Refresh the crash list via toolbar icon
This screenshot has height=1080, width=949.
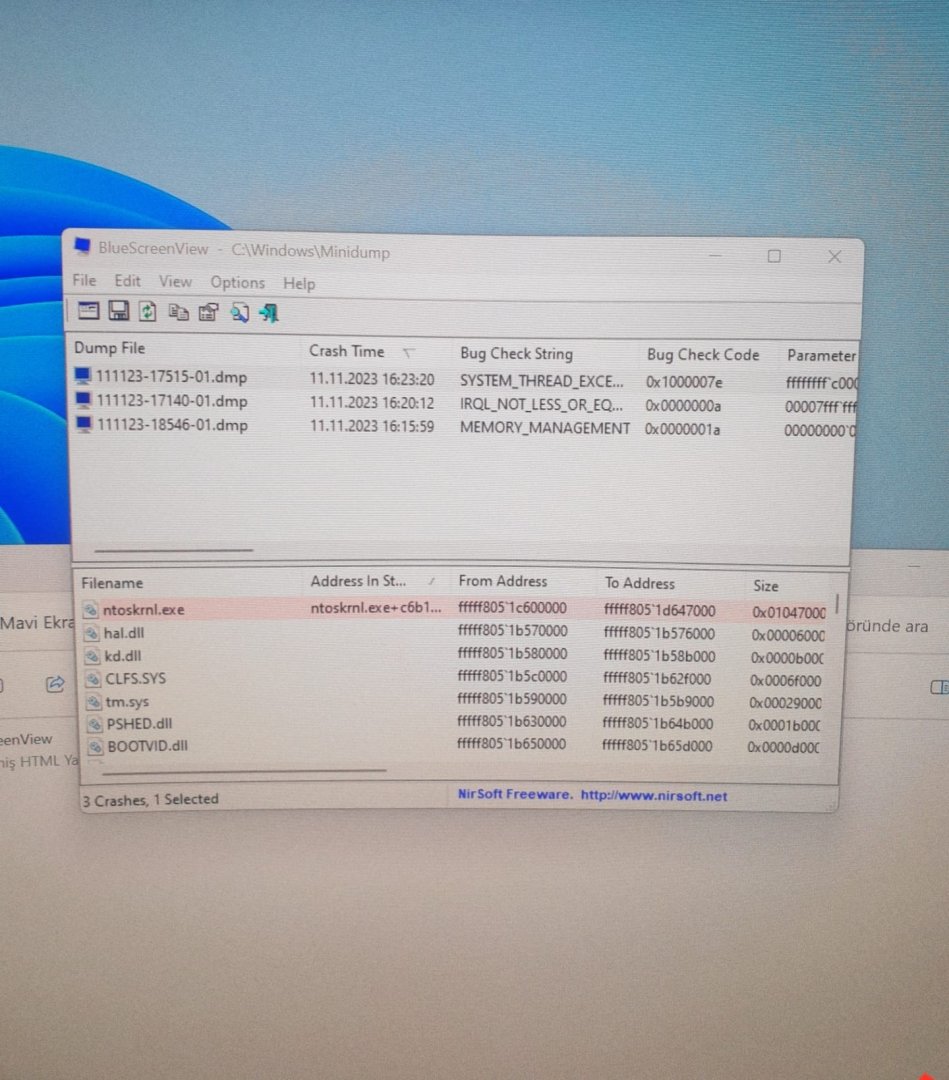(x=147, y=312)
